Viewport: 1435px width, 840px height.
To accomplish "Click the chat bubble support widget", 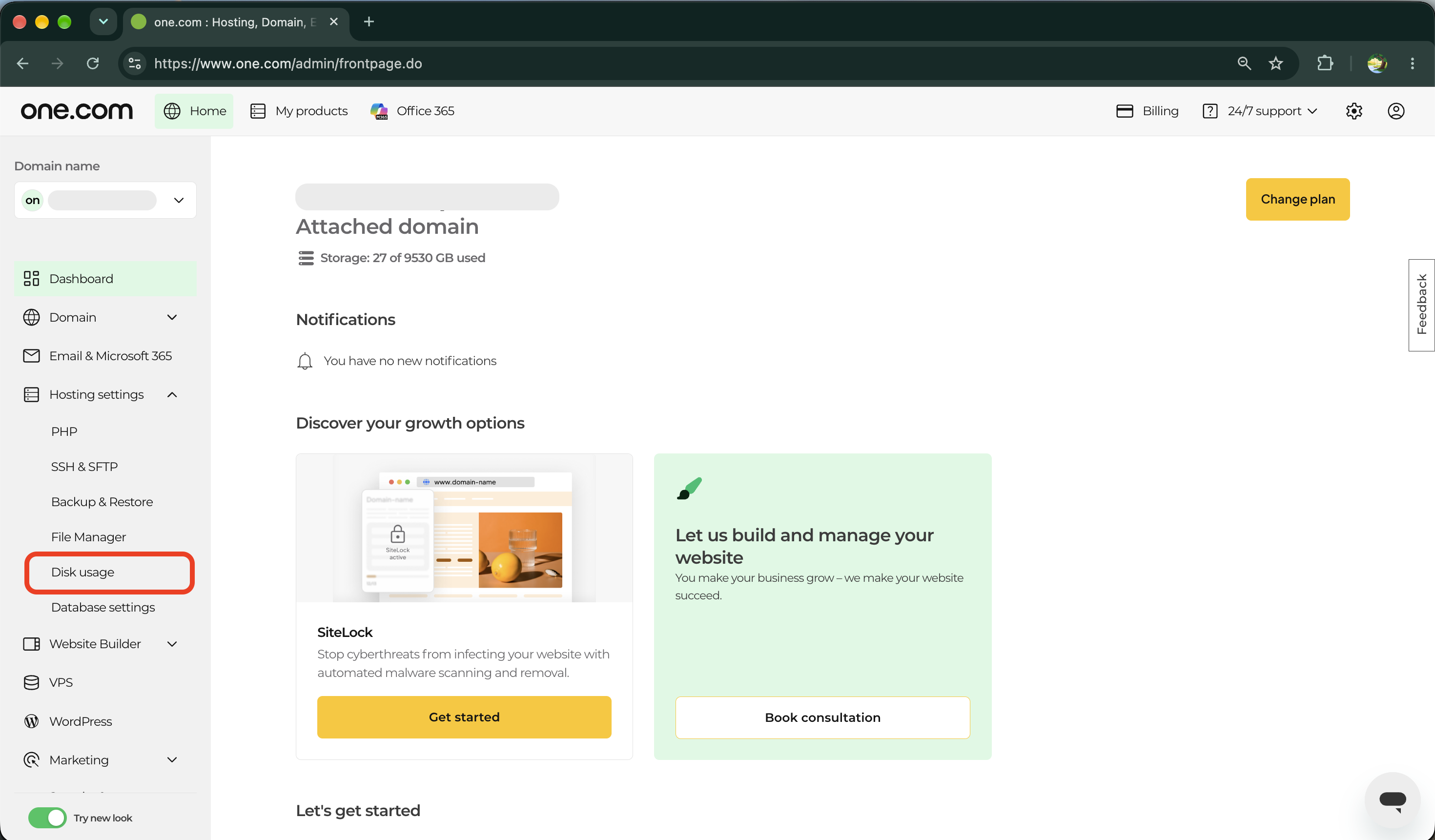I will pyautogui.click(x=1392, y=800).
